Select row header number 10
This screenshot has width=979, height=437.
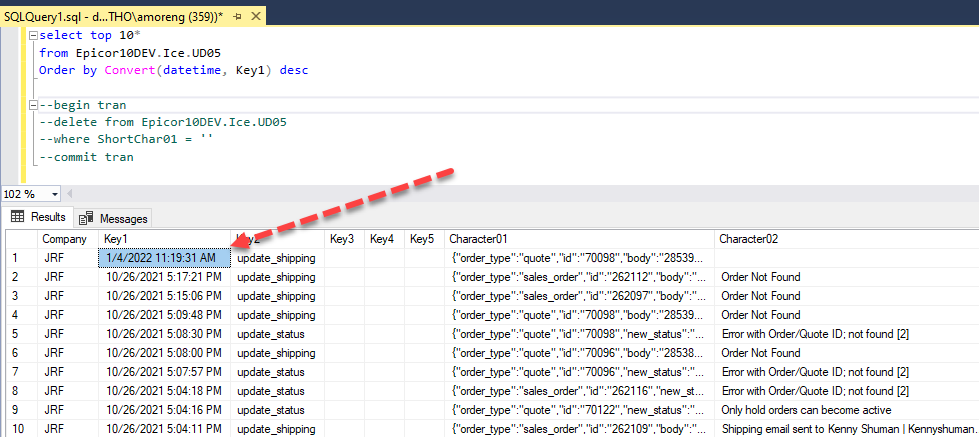point(21,429)
